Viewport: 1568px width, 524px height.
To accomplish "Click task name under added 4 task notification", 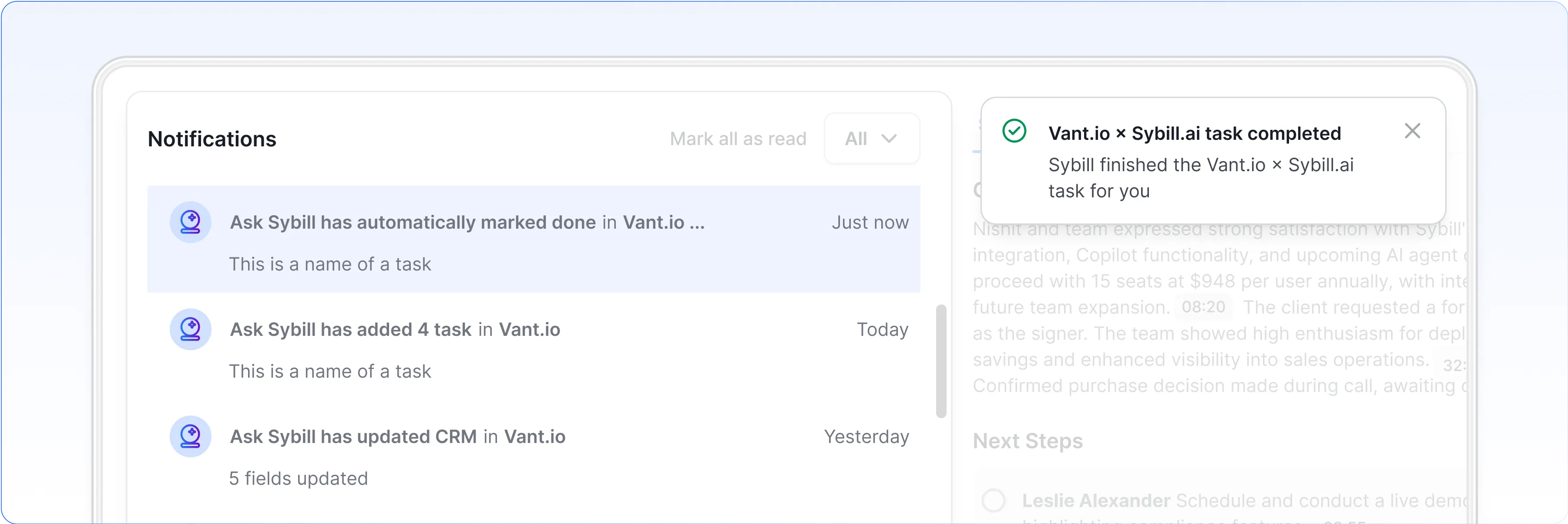I will pyautogui.click(x=330, y=371).
